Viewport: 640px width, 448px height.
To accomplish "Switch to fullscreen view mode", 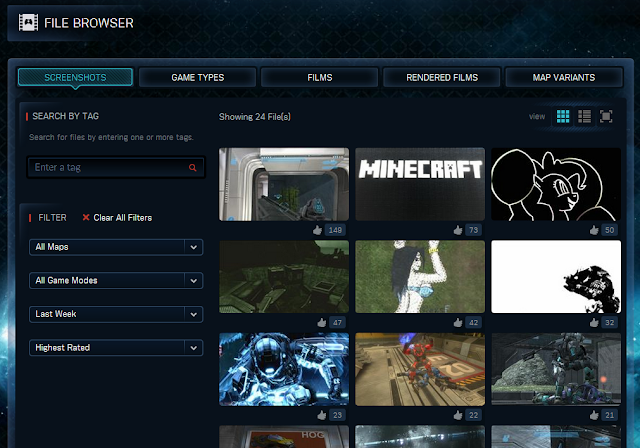I will [x=606, y=117].
